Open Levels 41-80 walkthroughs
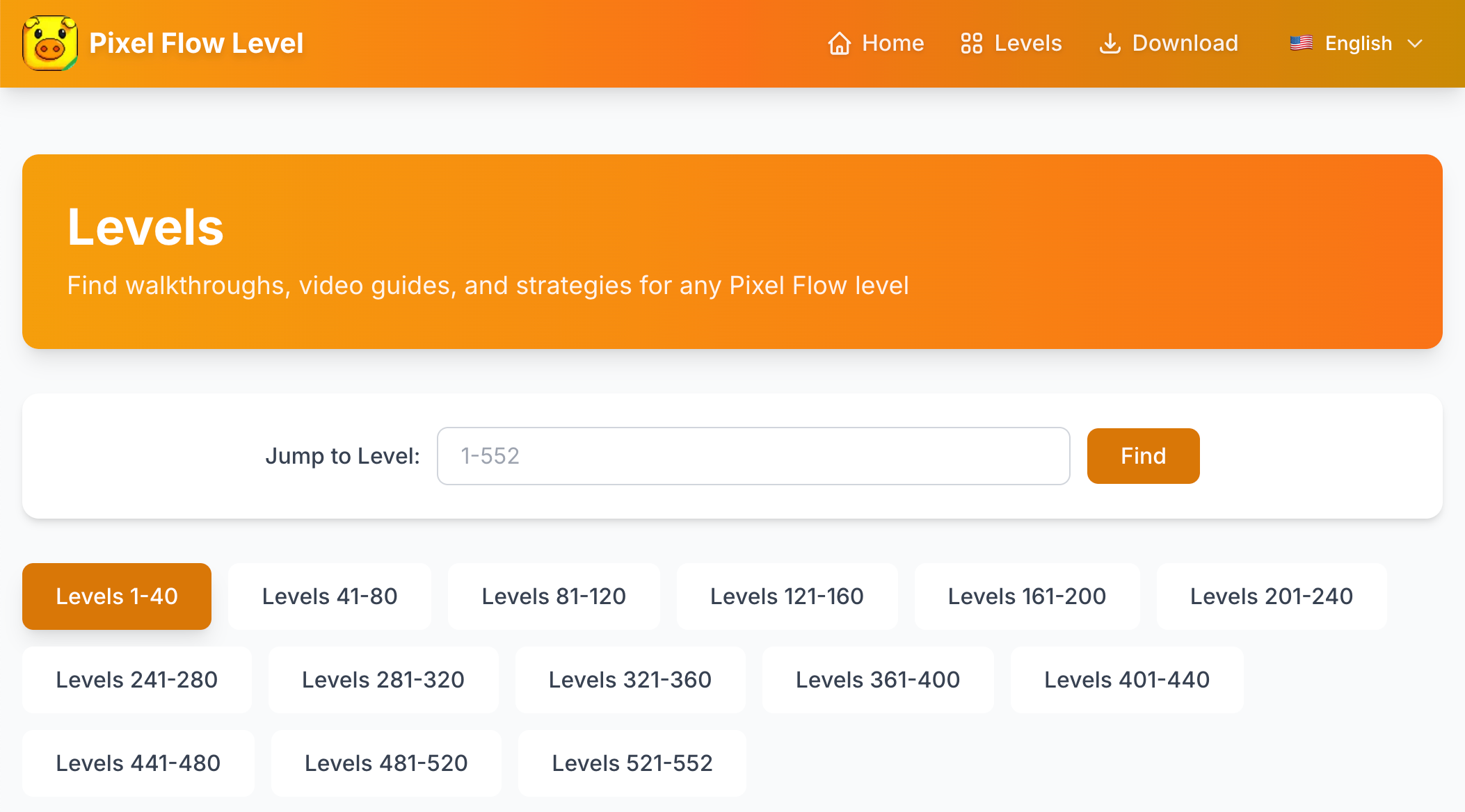Screen dimensions: 1465x812 coord(329,596)
